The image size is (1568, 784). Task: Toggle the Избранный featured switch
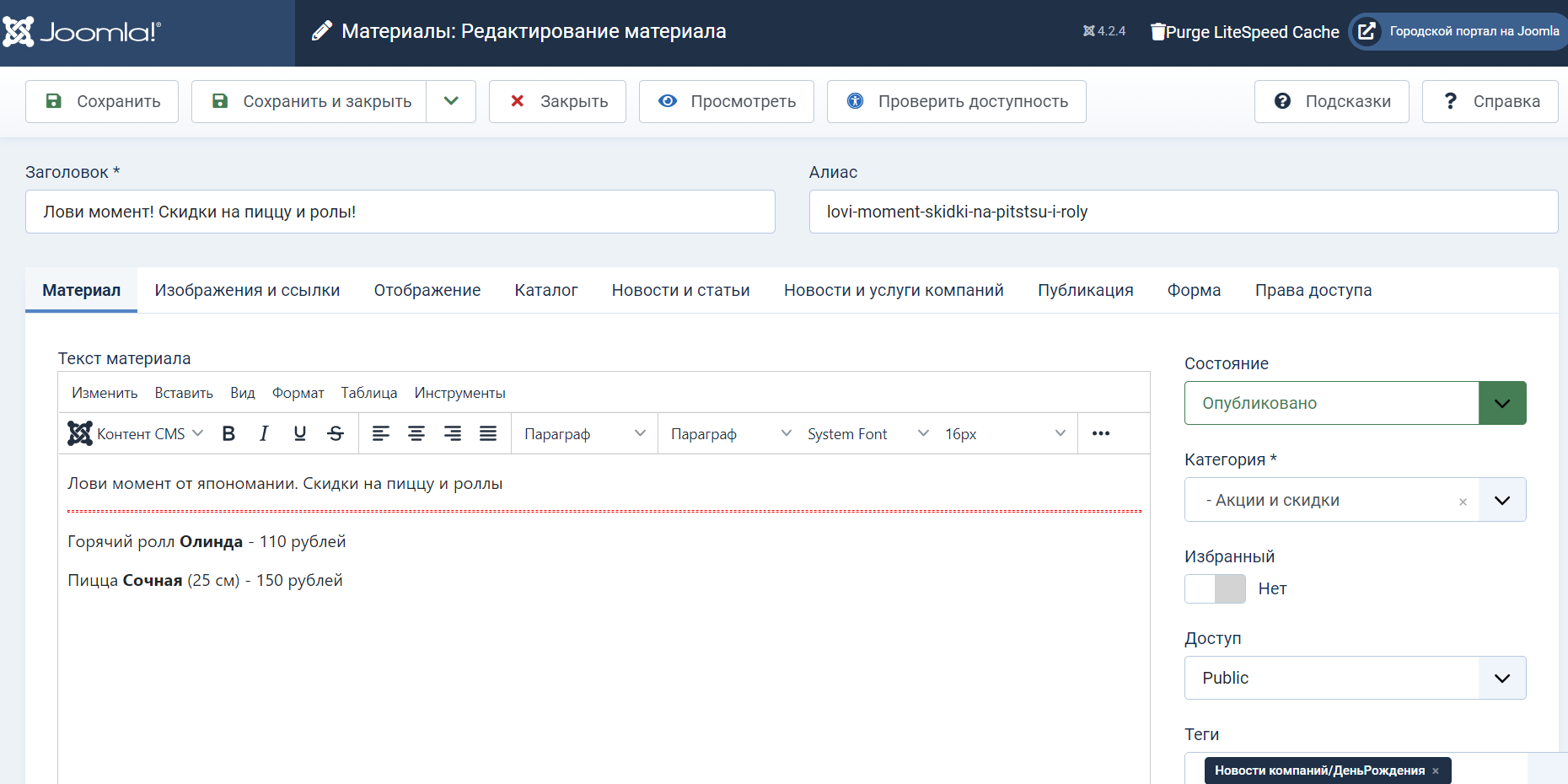1215,588
